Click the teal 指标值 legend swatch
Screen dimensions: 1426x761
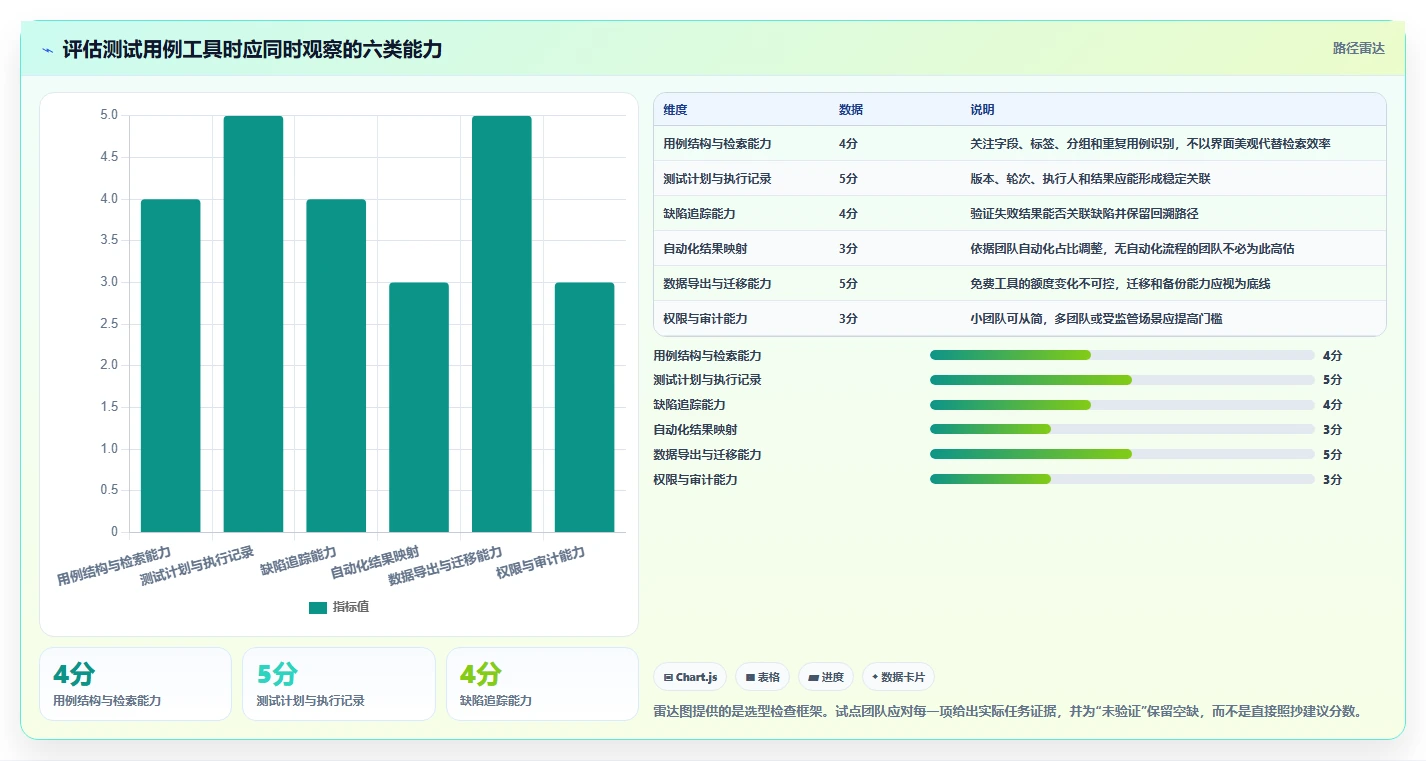[x=318, y=607]
